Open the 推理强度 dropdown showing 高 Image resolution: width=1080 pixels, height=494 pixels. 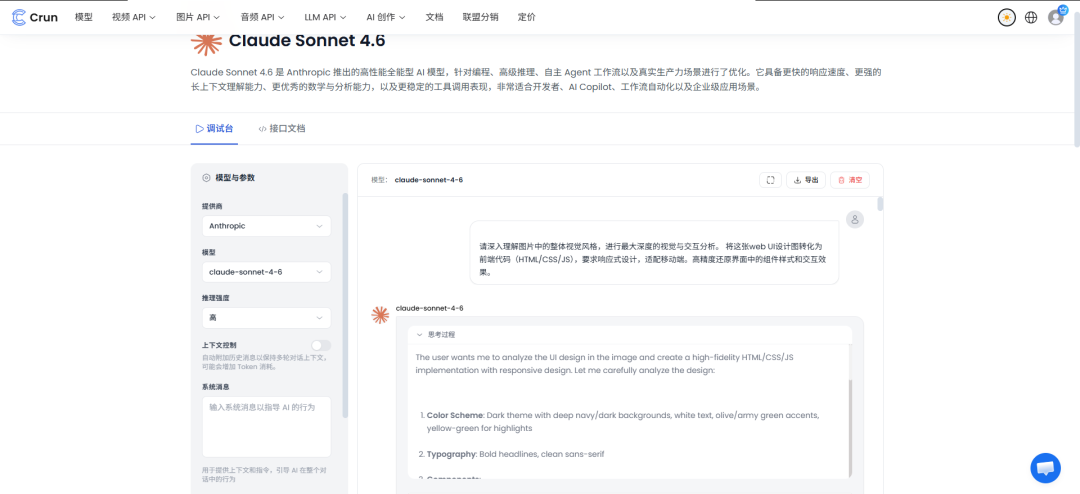tap(266, 318)
